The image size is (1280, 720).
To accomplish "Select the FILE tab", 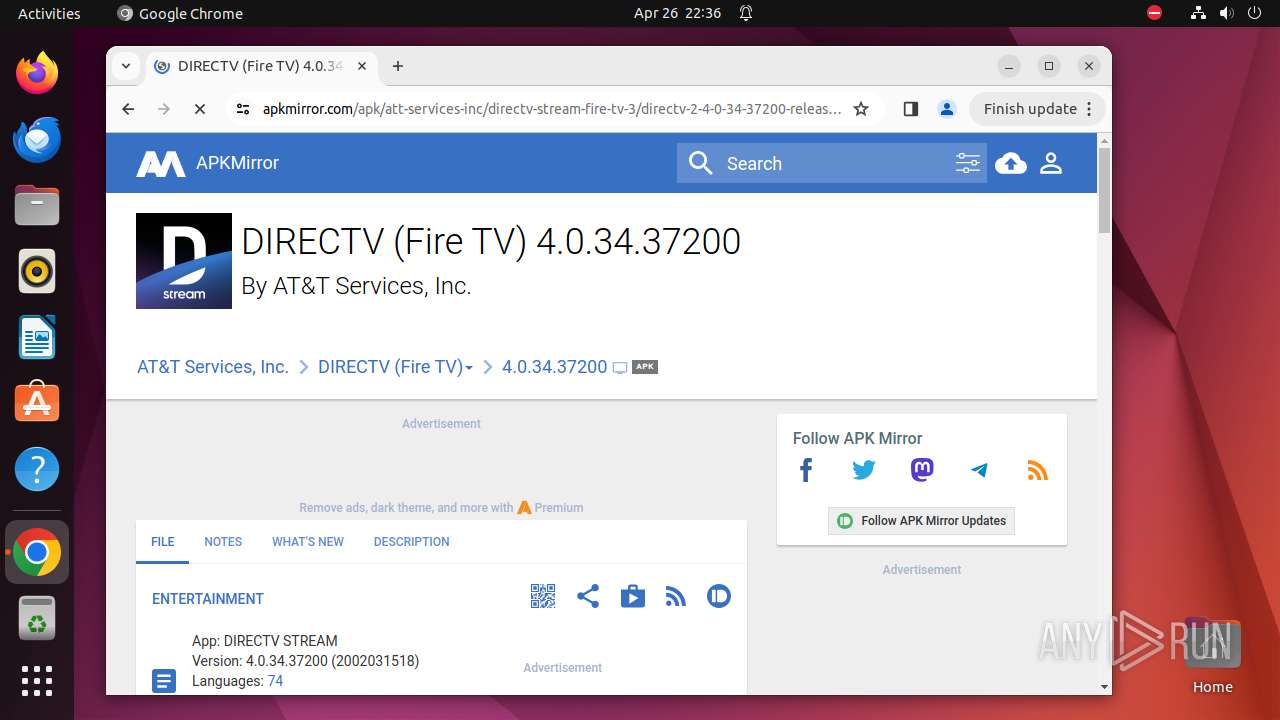I will [x=163, y=542].
